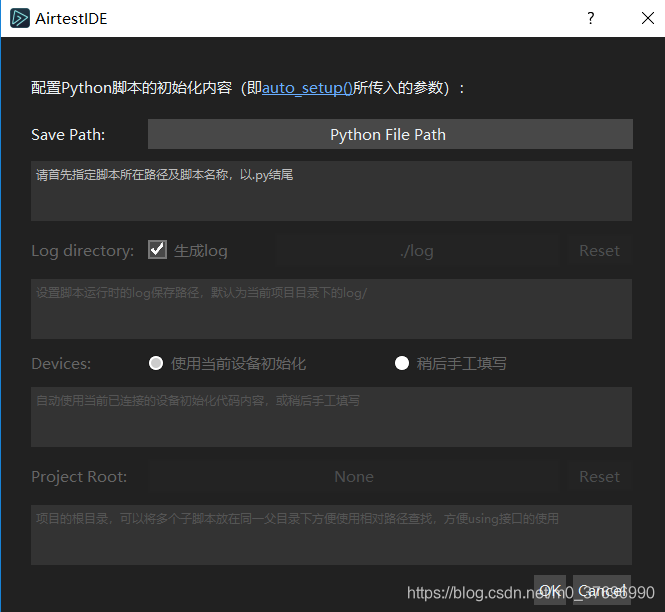Click the Project Root None path field
665x612 pixels.
353,477
